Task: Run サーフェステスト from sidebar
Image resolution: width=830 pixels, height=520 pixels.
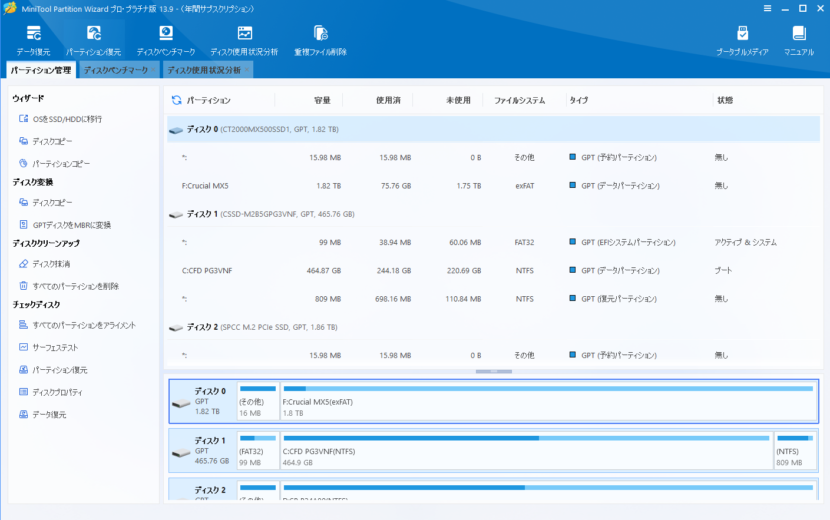Action: tap(49, 347)
